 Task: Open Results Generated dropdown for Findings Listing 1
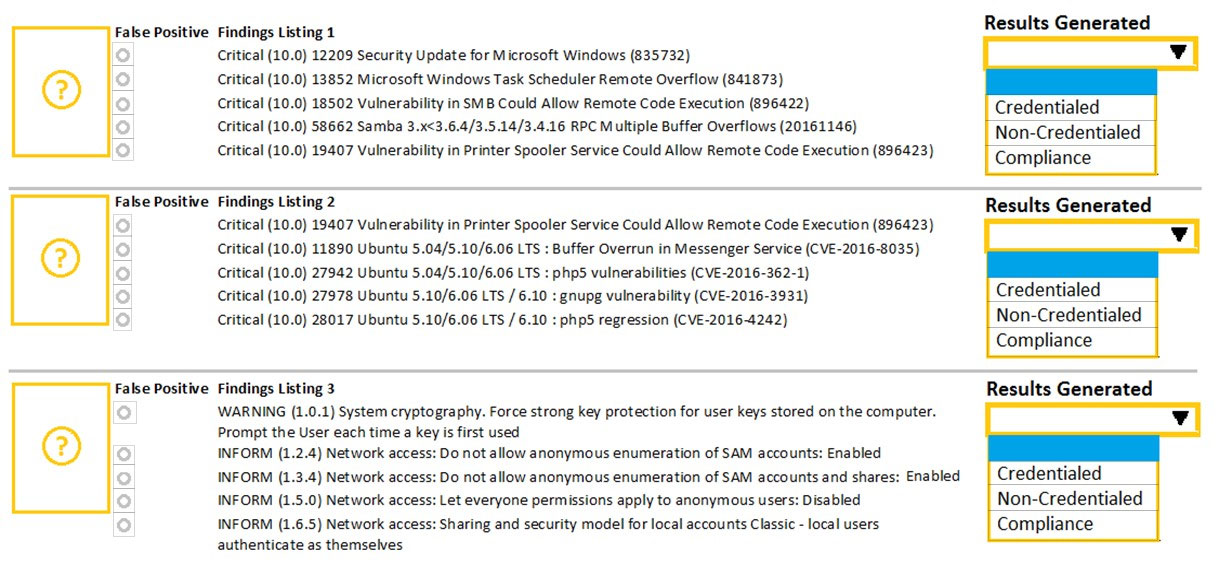(x=1090, y=53)
